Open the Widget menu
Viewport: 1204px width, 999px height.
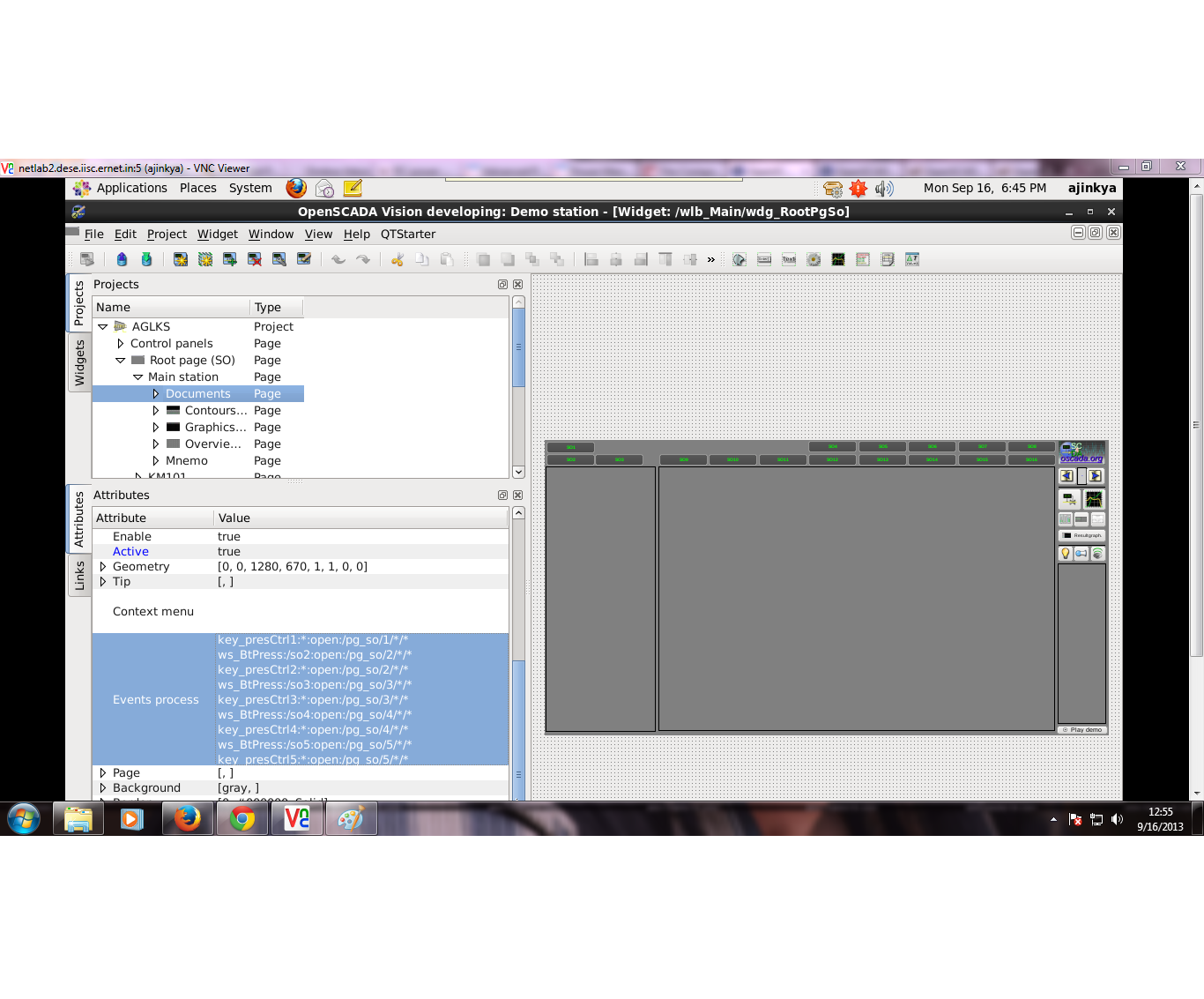(217, 235)
